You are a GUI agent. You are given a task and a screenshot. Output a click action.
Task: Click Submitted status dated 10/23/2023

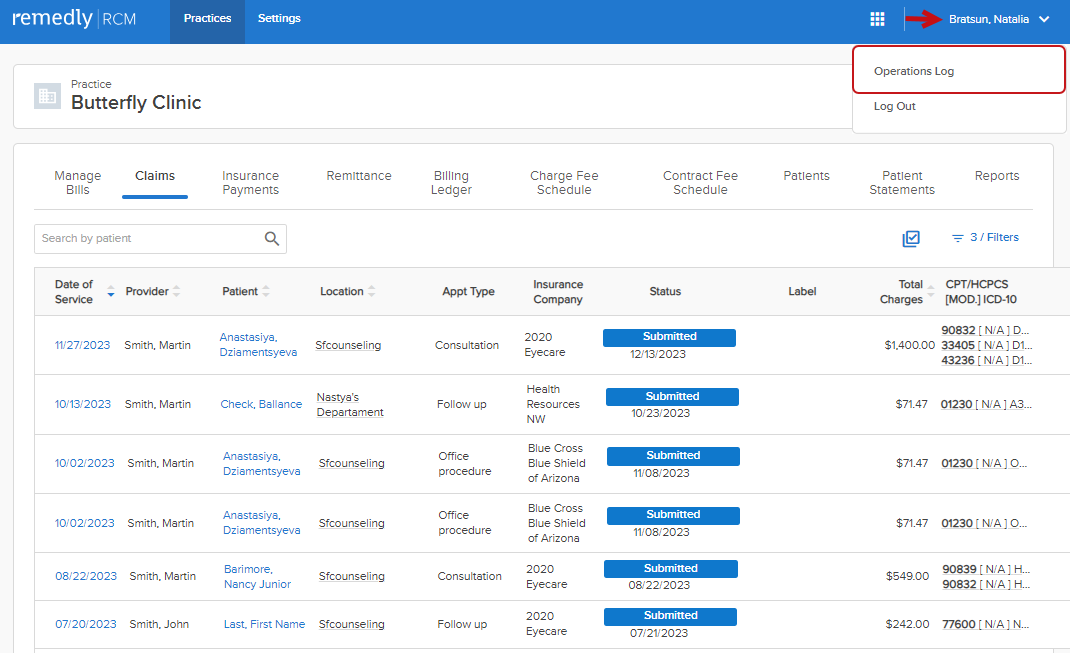[672, 396]
